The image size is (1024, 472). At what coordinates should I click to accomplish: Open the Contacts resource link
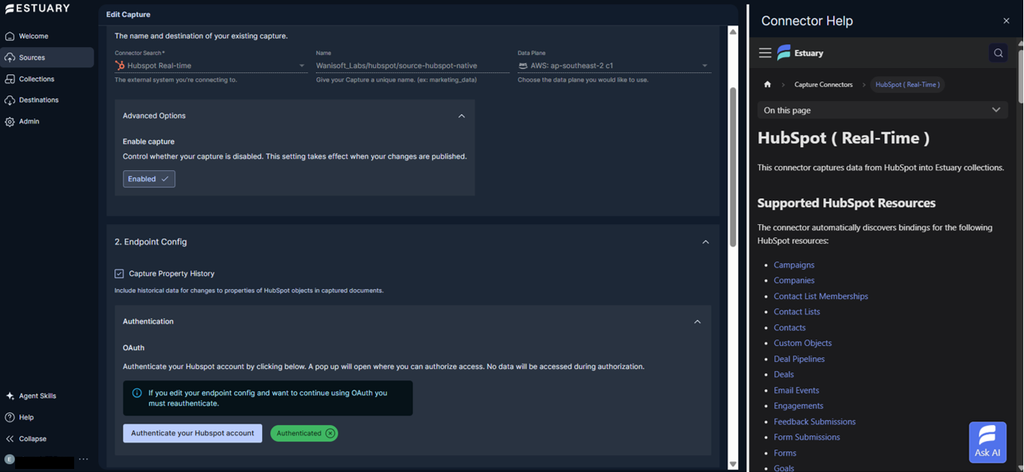point(790,328)
